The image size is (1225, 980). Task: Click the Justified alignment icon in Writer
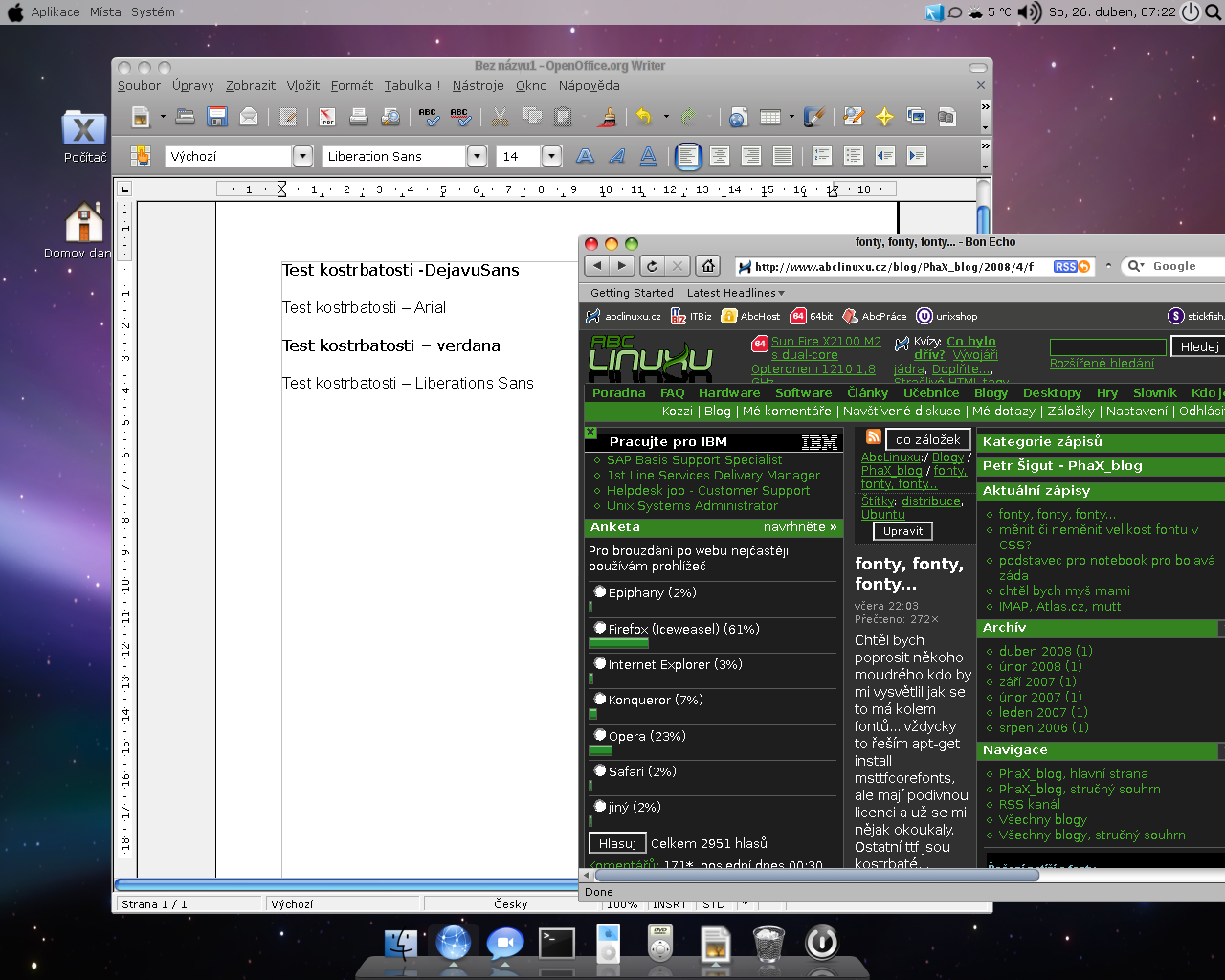(783, 156)
